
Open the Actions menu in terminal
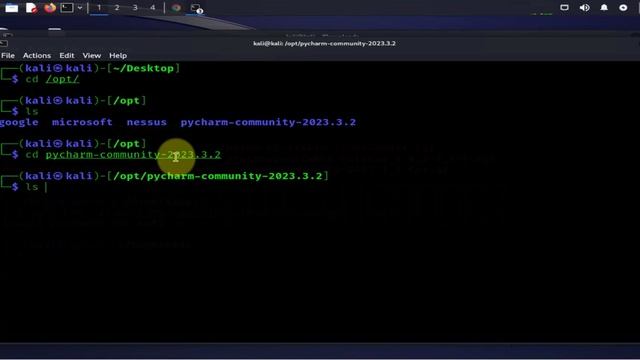(x=37, y=56)
